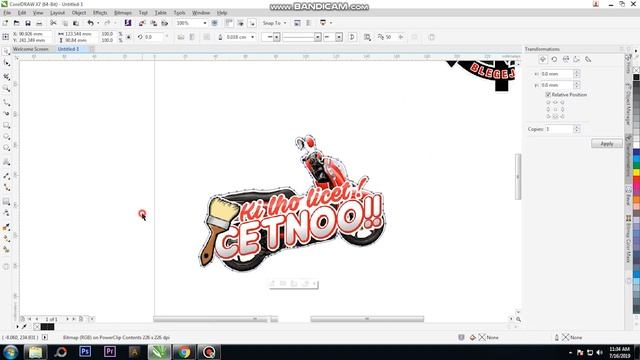Open the outline width dropdown

[x=252, y=37]
